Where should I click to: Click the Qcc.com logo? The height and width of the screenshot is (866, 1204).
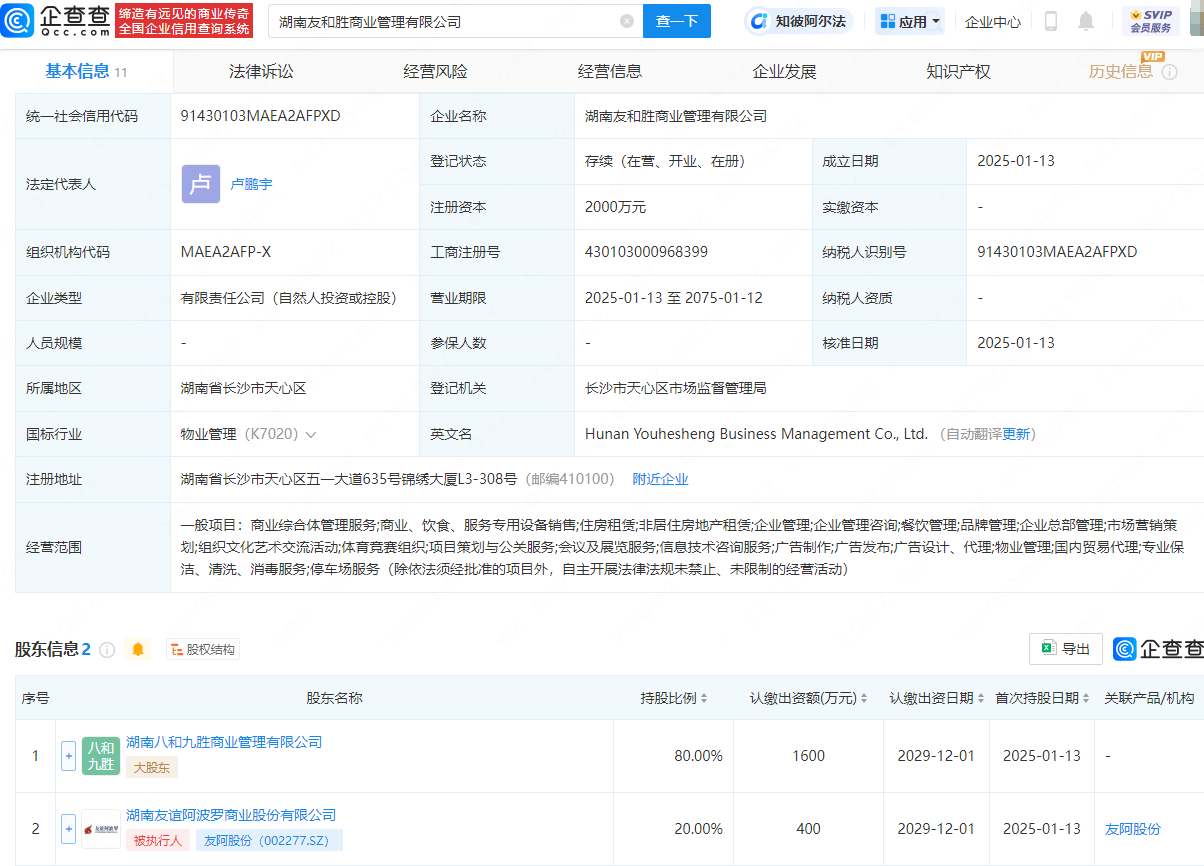point(54,20)
